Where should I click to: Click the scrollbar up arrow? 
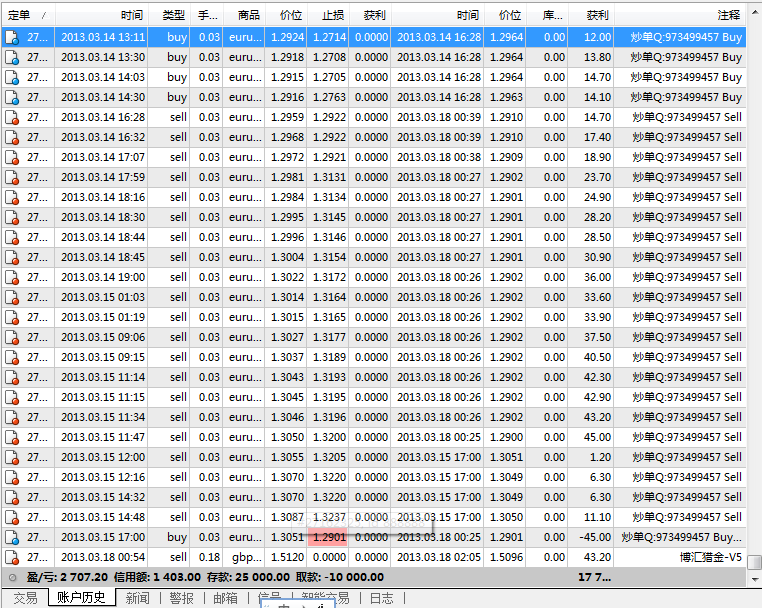755,12
